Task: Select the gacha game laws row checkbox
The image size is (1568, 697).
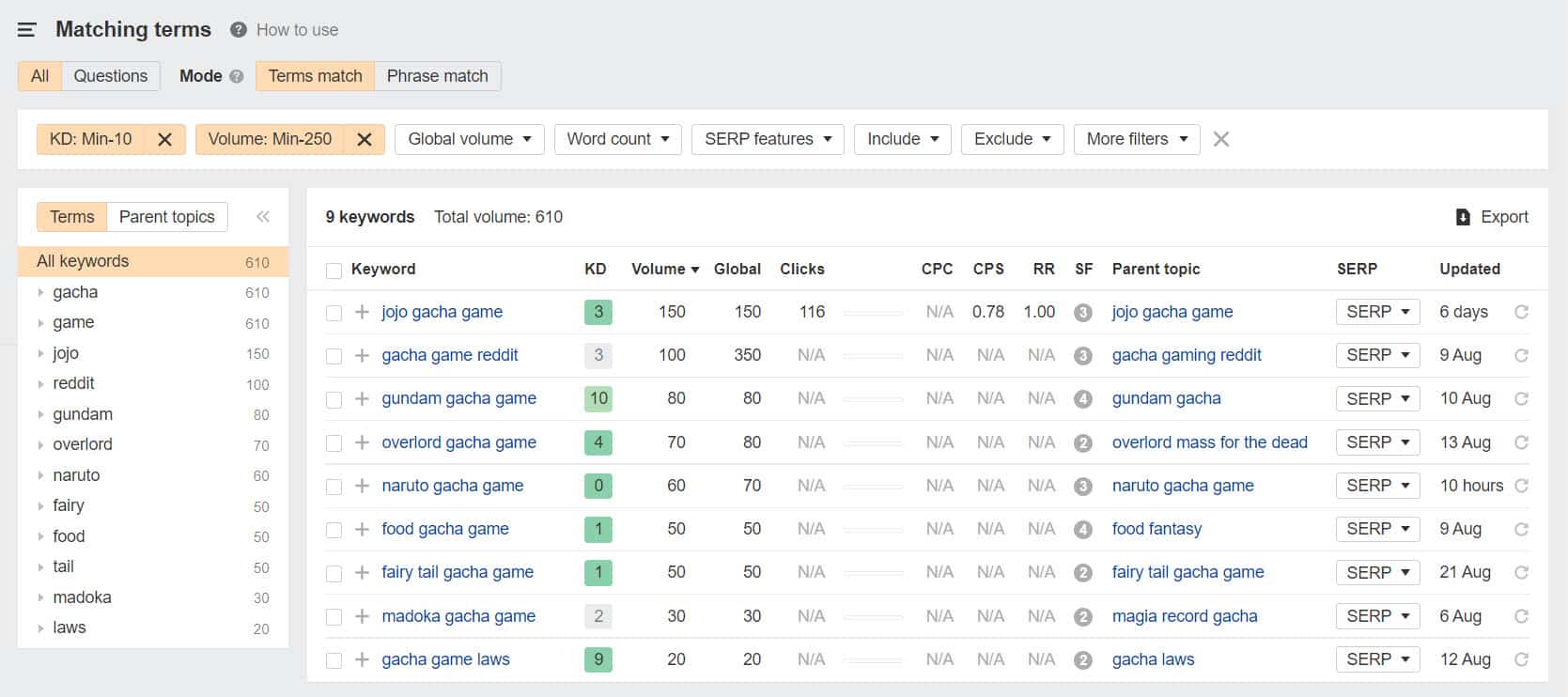Action: (334, 660)
